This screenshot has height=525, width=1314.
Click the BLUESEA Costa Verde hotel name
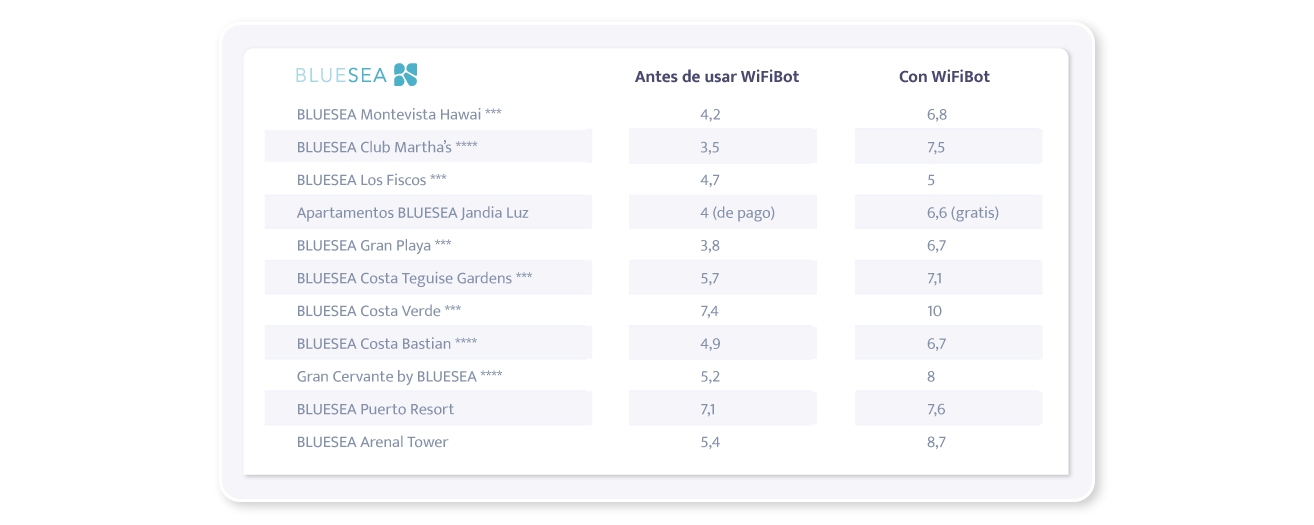click(x=379, y=311)
